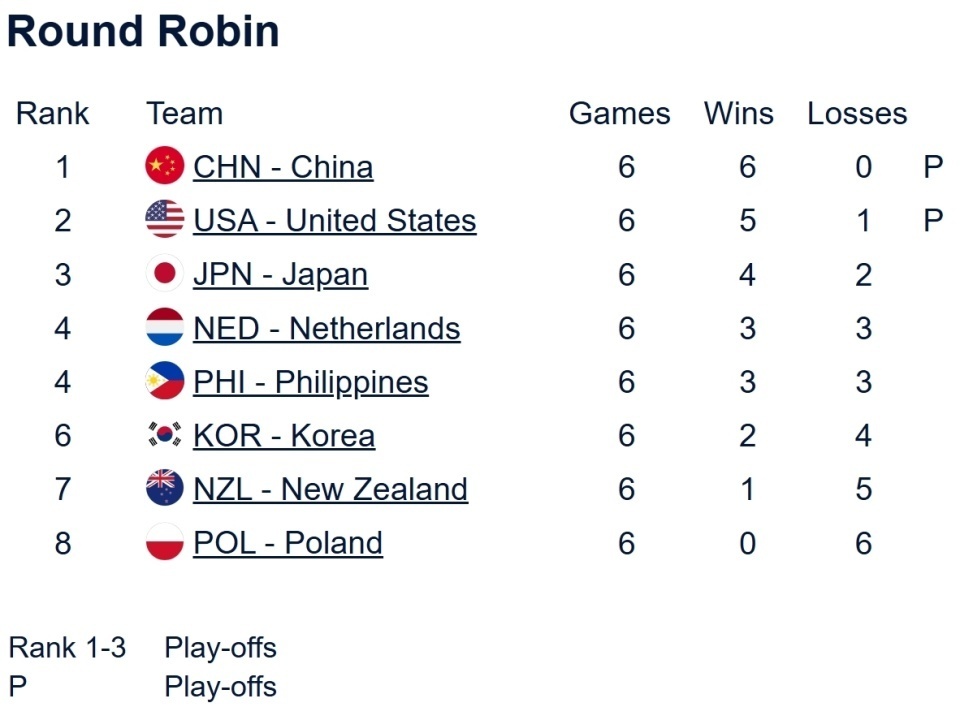Click the China flag icon
Image resolution: width=960 pixels, height=720 pixels.
tap(165, 166)
